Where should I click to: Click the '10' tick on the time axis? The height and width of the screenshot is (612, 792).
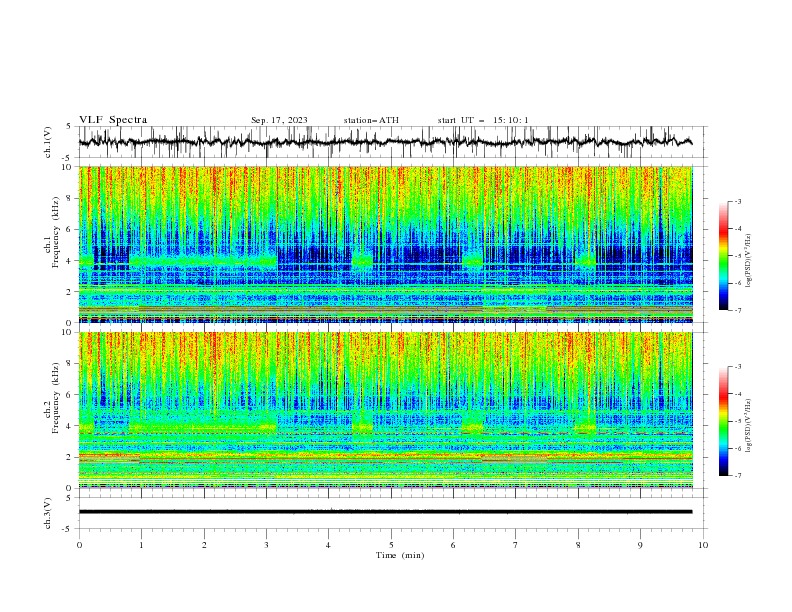[703, 545]
